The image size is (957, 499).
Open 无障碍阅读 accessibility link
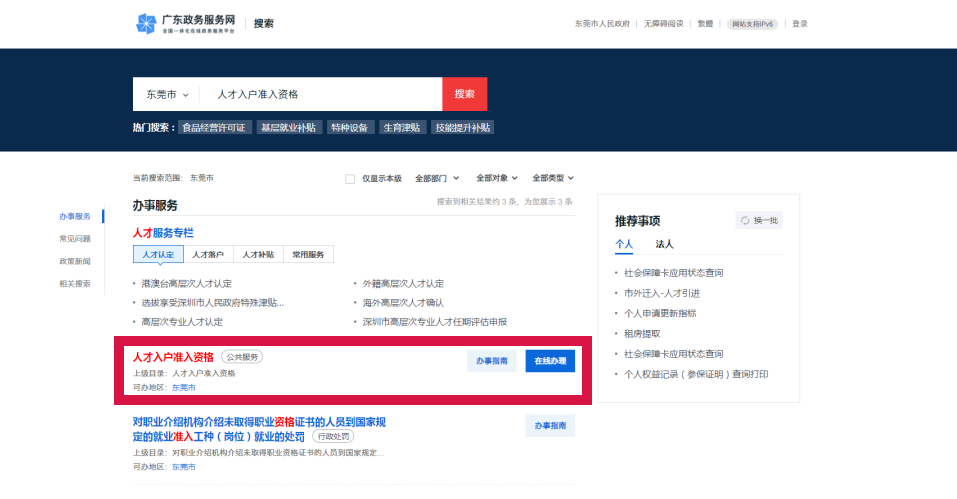point(664,24)
